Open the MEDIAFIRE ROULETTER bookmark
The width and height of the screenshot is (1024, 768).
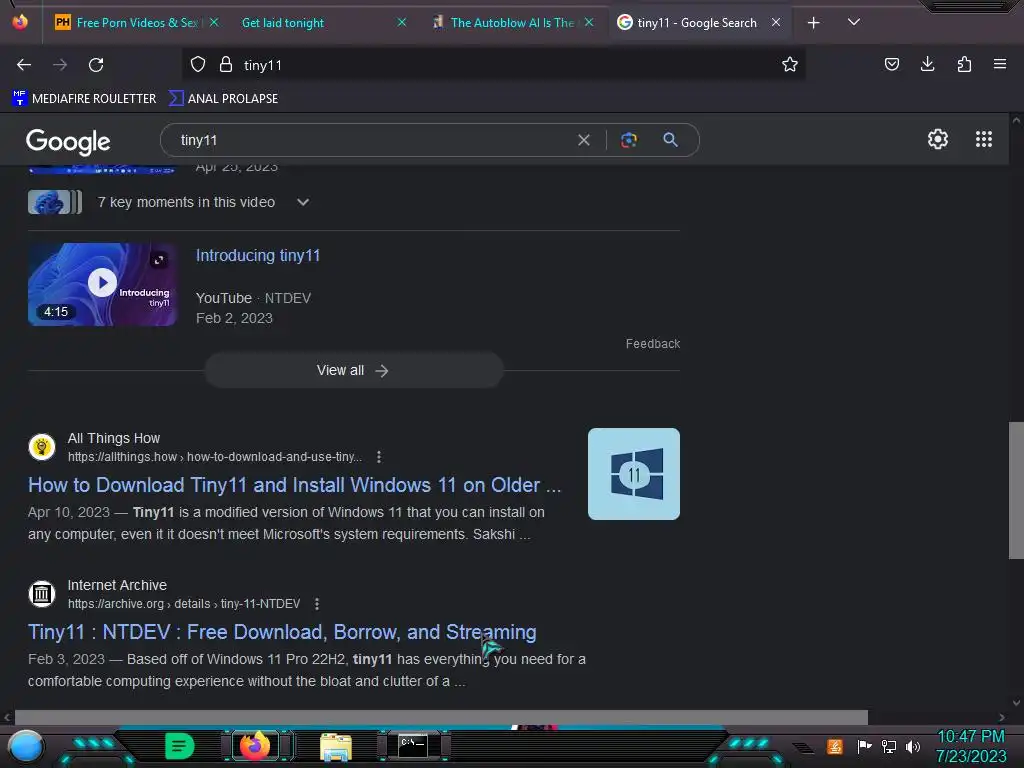(84, 99)
